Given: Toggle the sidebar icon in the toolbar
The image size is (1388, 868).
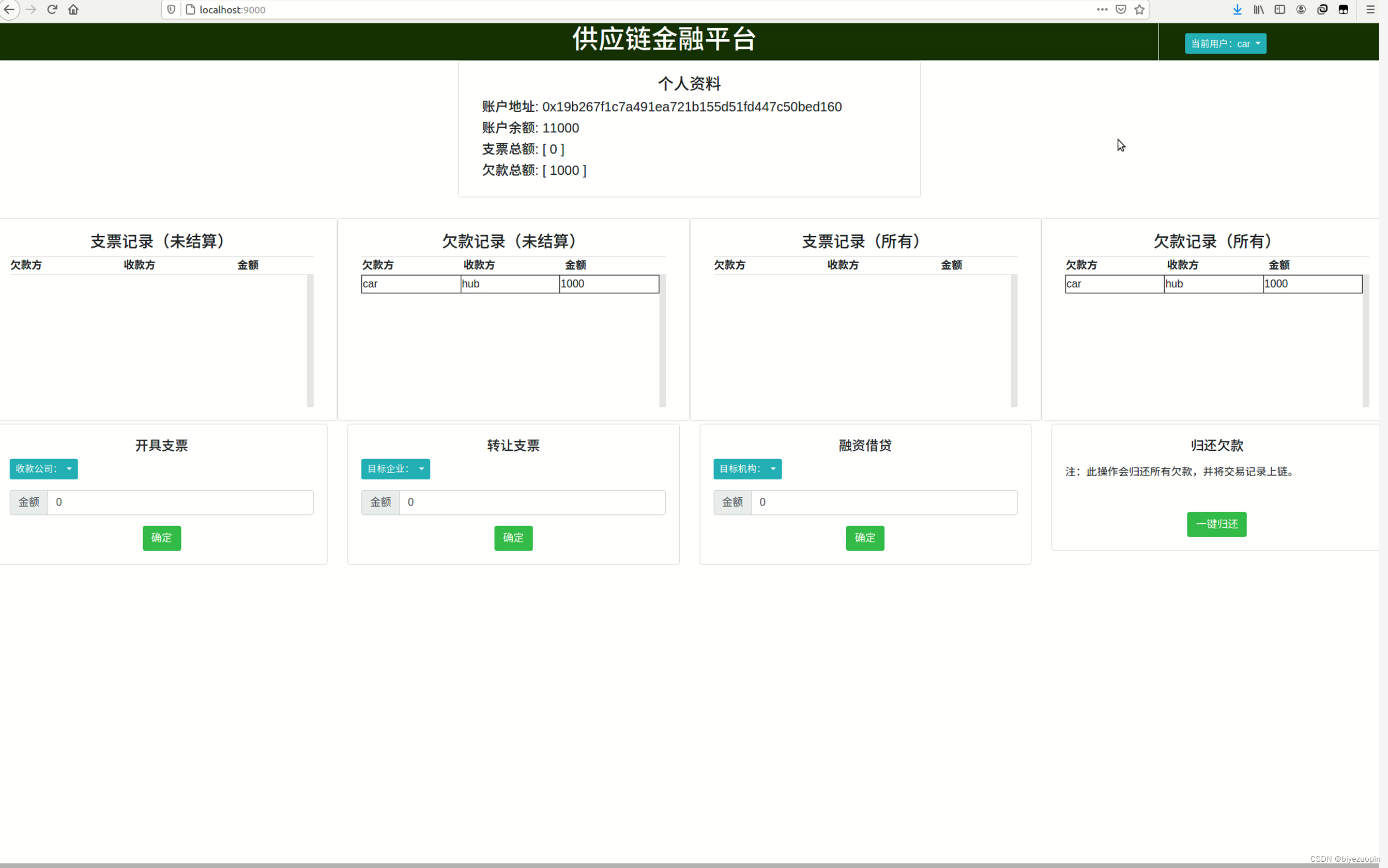Looking at the screenshot, I should (1279, 9).
